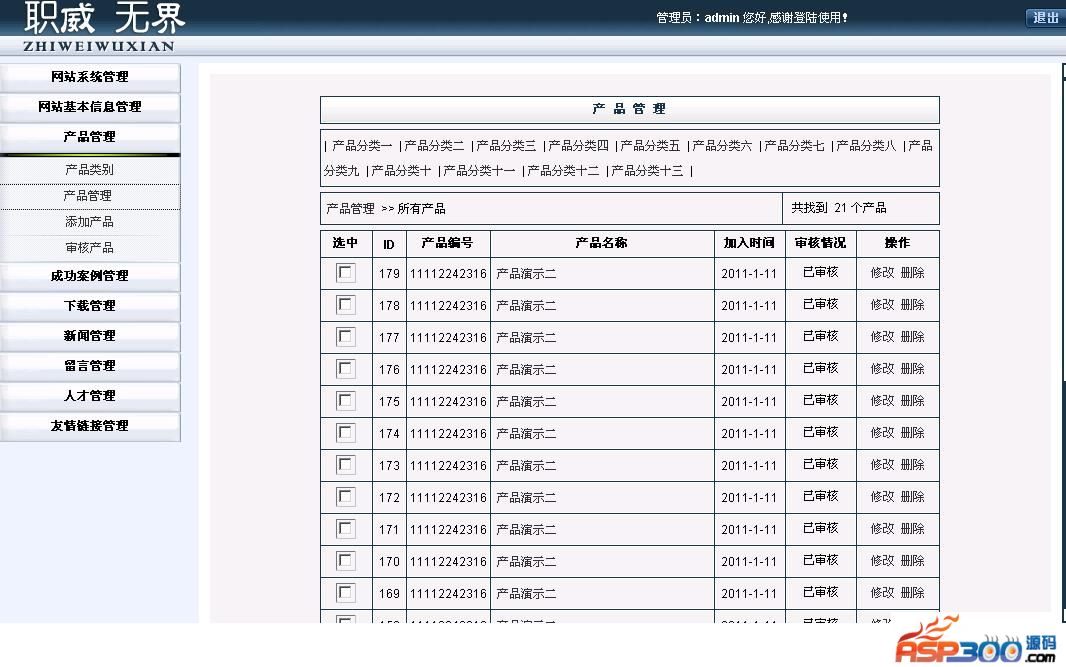The image size is (1066, 667).
Task: Click 修改 for product ID 178
Action: (882, 305)
